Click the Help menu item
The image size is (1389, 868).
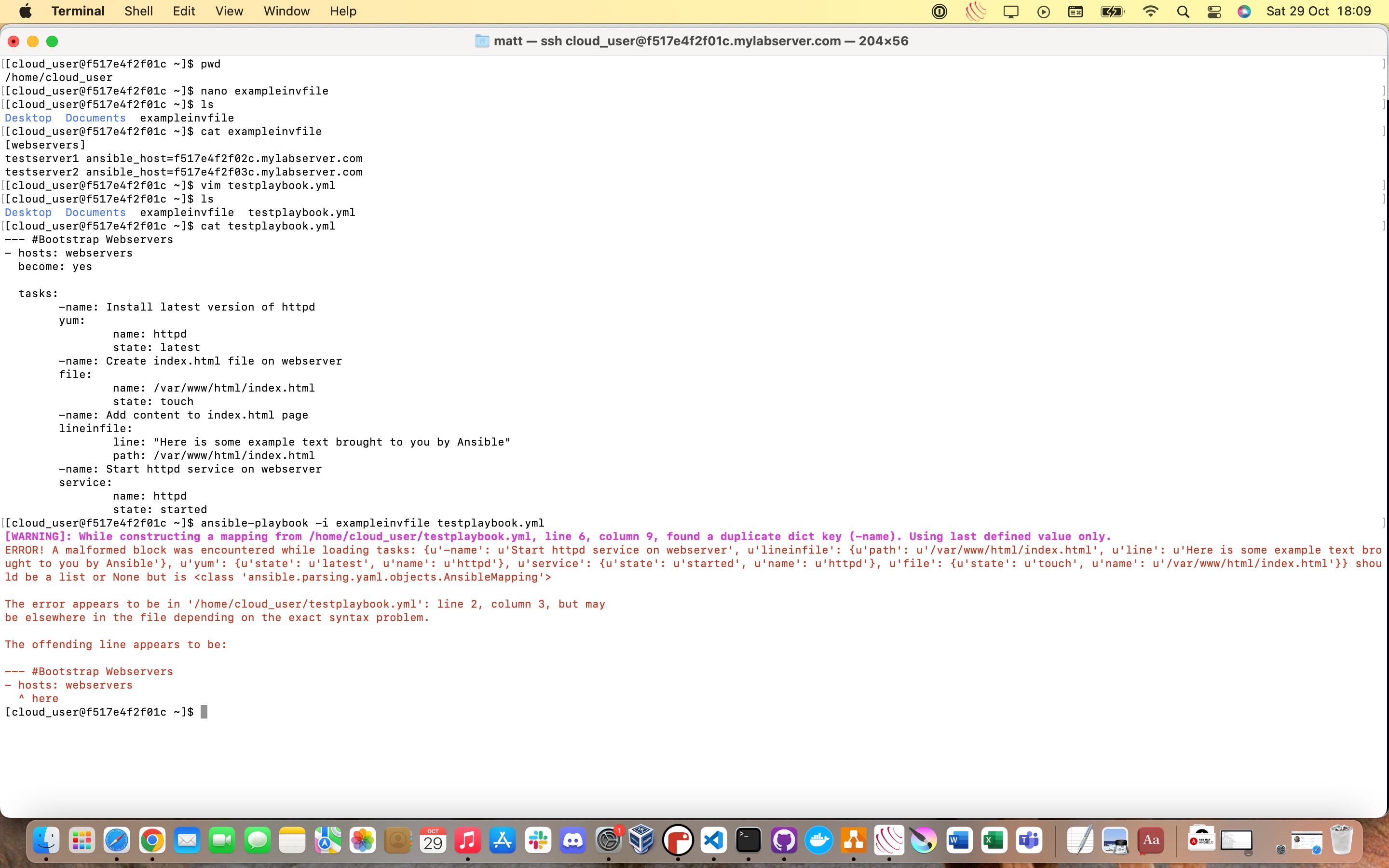tap(342, 12)
